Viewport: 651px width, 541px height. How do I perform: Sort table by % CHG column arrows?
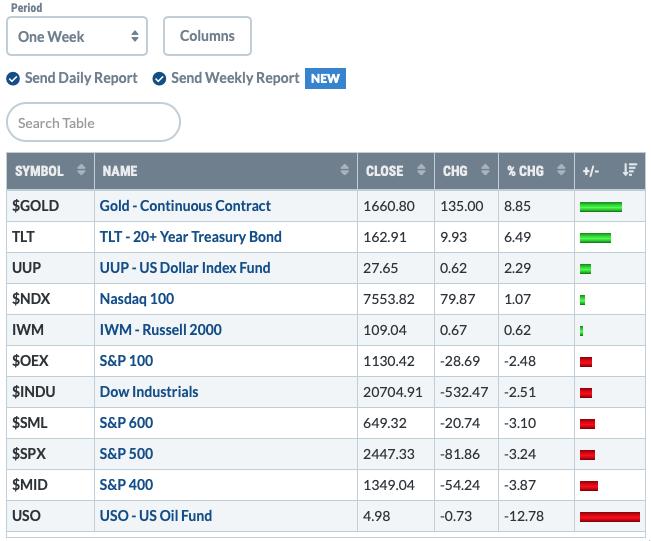561,170
